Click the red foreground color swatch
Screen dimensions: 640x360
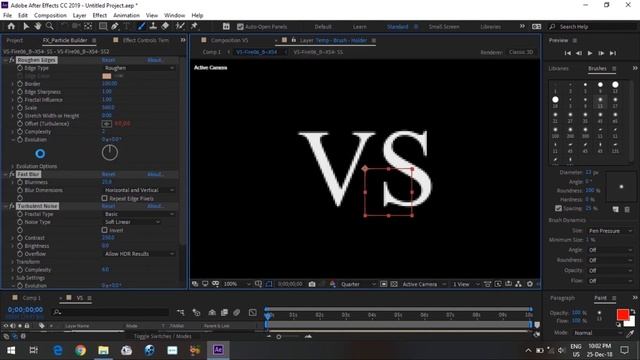[622, 315]
